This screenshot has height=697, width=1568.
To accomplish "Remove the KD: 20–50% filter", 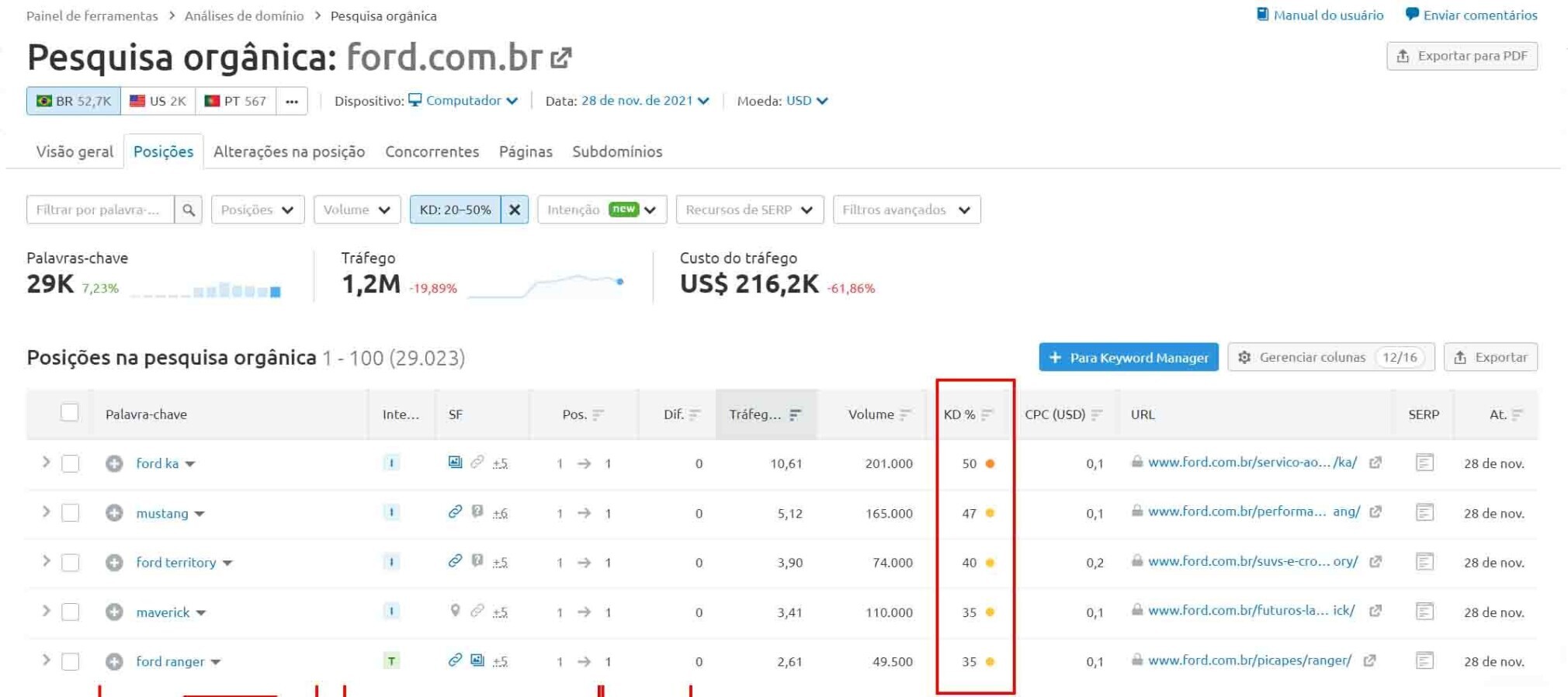I will [x=515, y=210].
